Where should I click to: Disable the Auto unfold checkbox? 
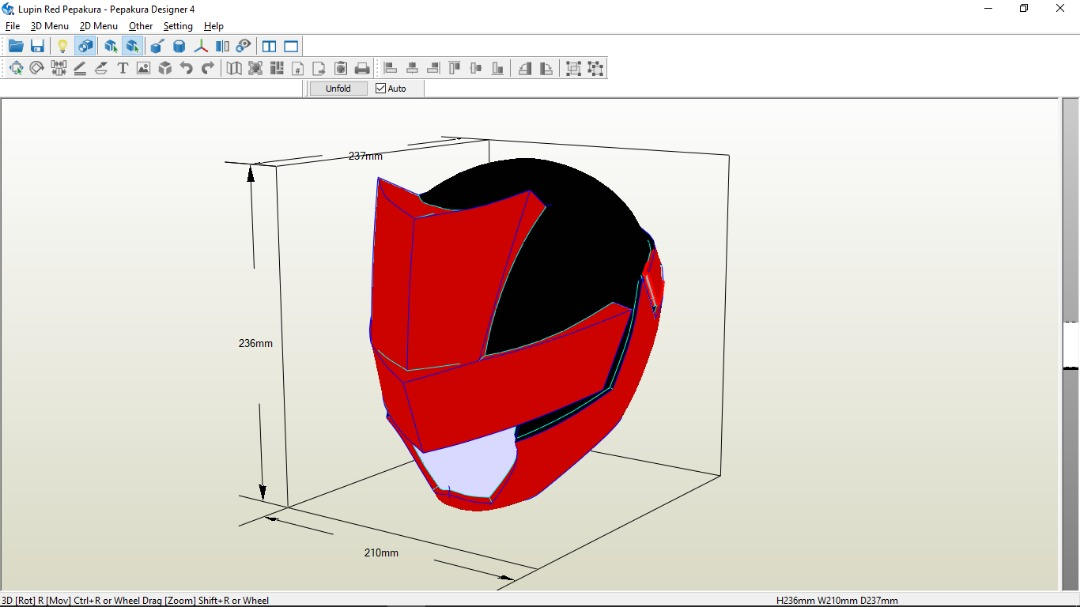click(379, 87)
